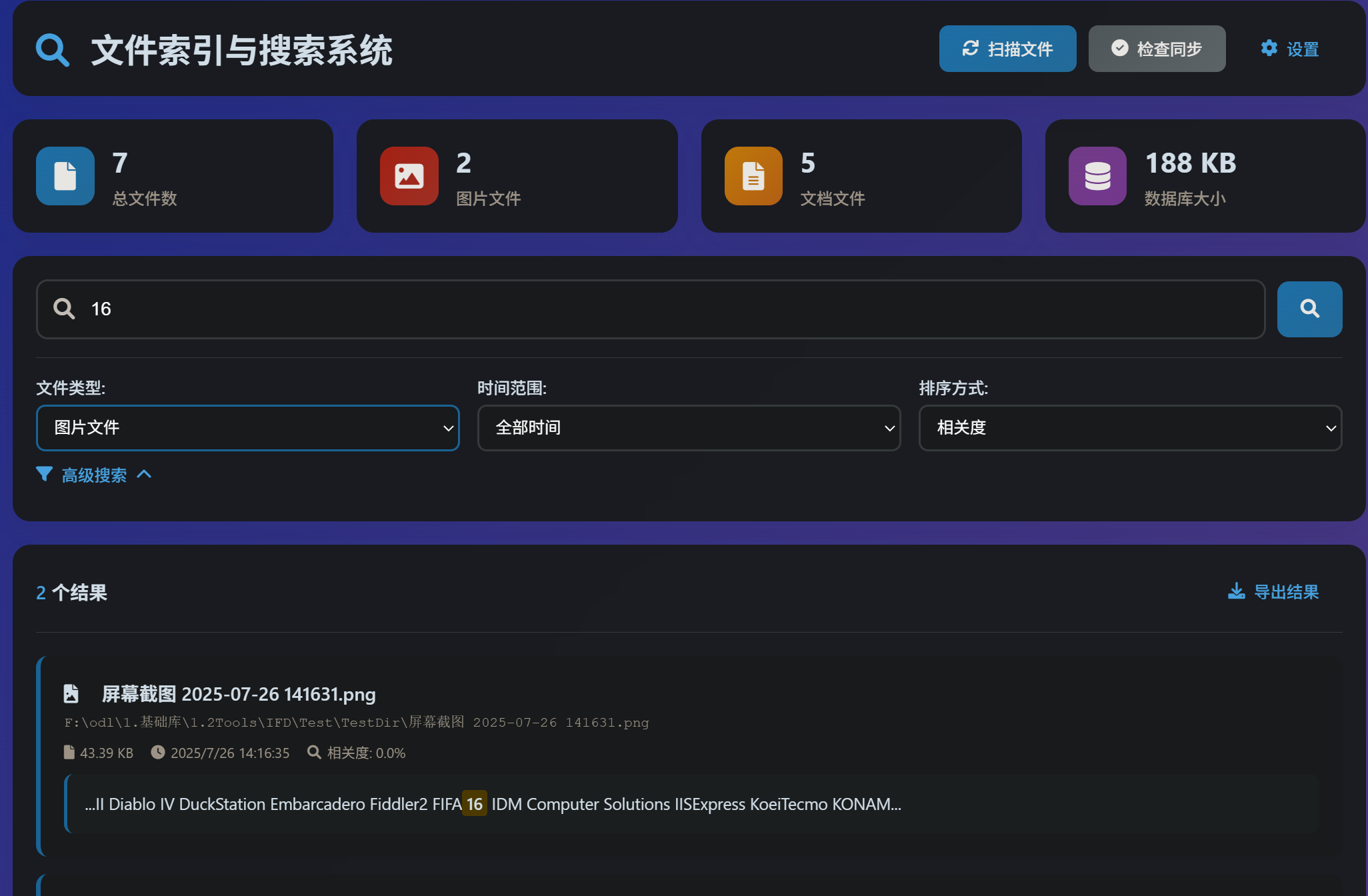The width and height of the screenshot is (1368, 896).
Task: Click the funnel filter icon beside 高级搜索
Action: coord(44,474)
